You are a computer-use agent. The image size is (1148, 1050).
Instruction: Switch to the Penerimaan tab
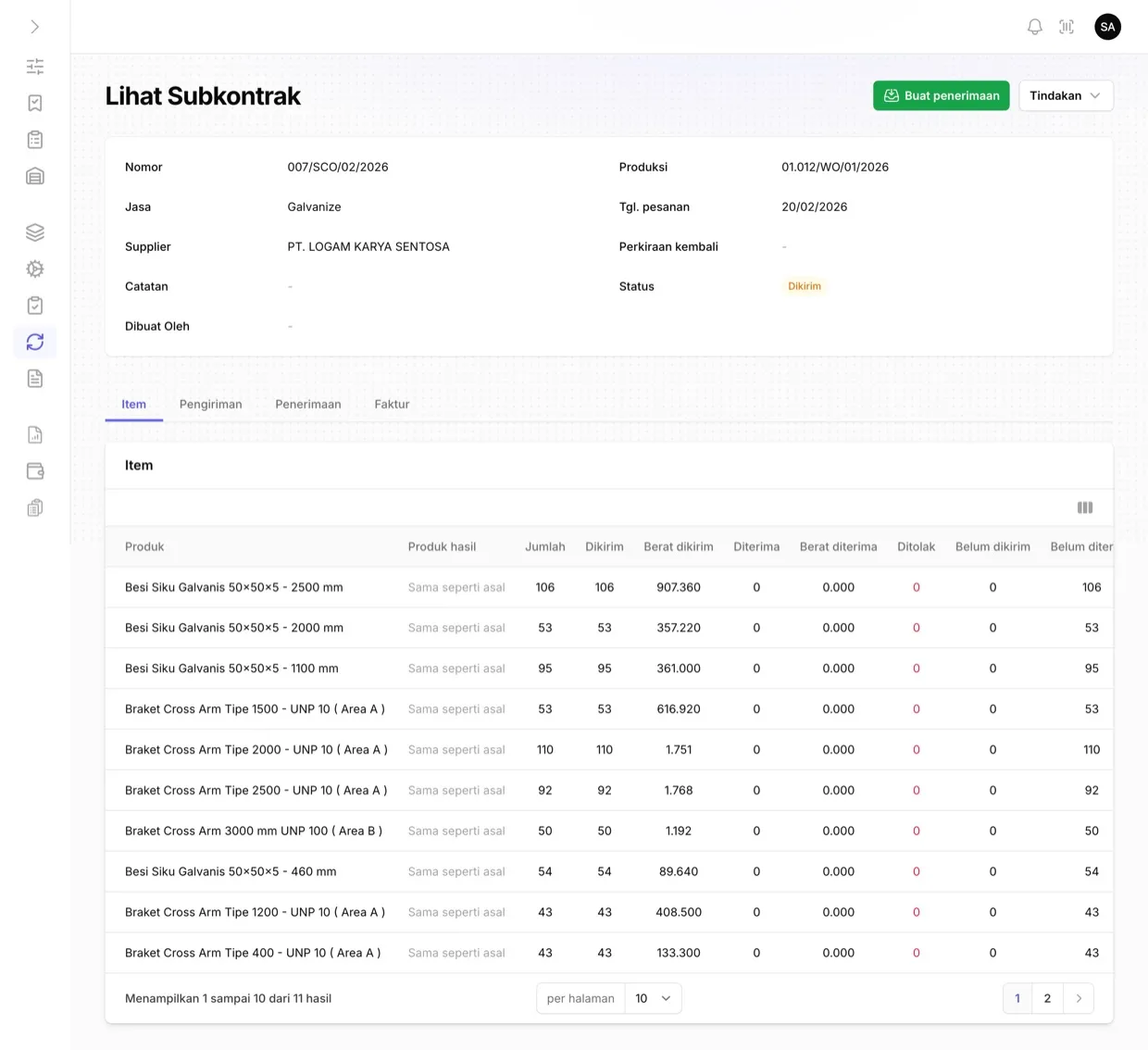[308, 405]
